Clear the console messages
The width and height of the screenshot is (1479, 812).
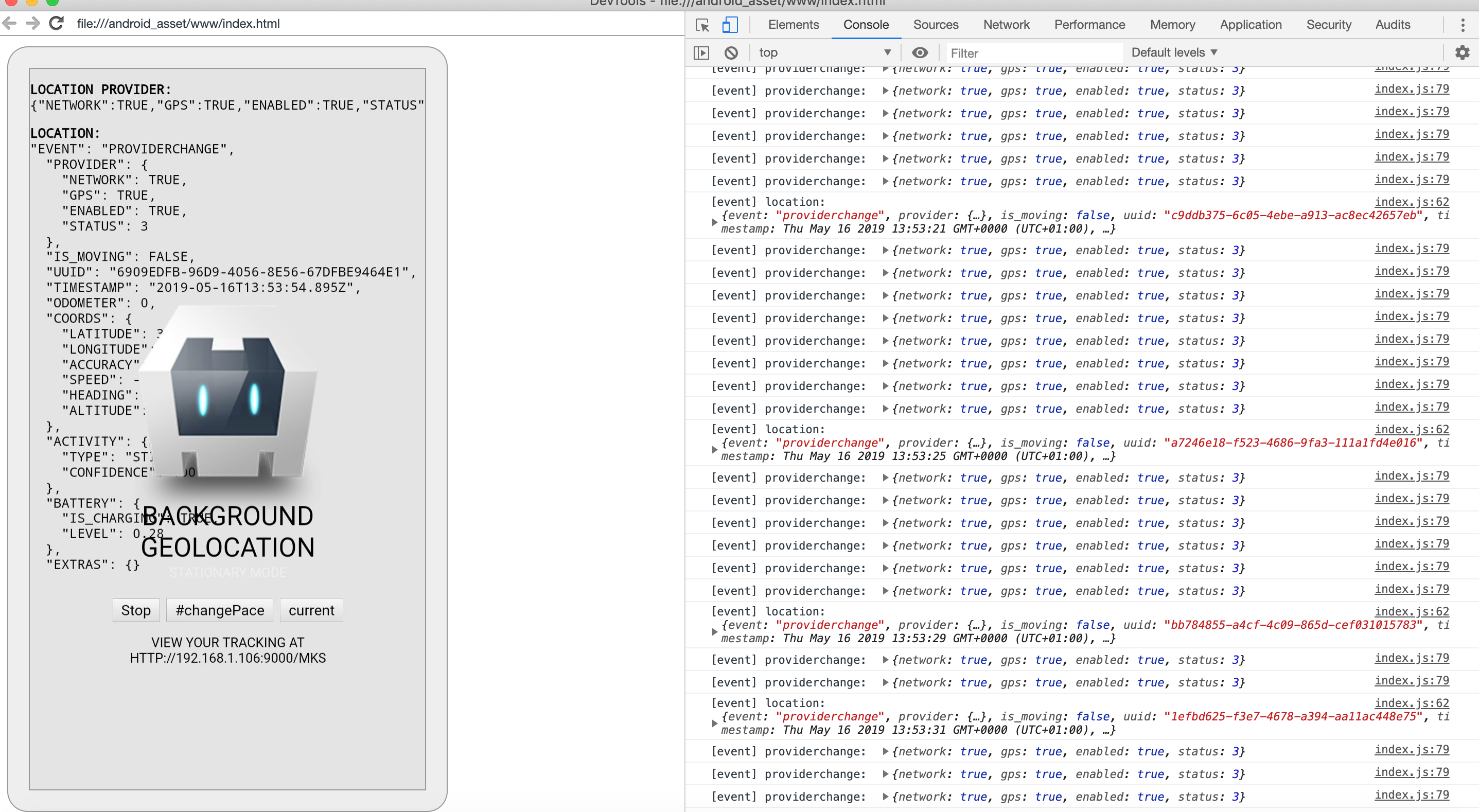click(730, 52)
